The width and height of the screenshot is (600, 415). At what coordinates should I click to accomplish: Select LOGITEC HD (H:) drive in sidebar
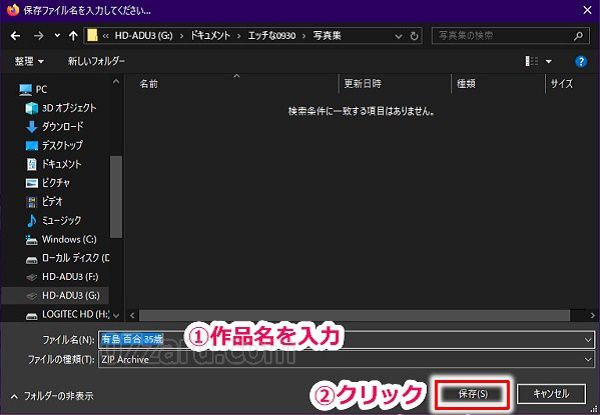click(x=67, y=314)
